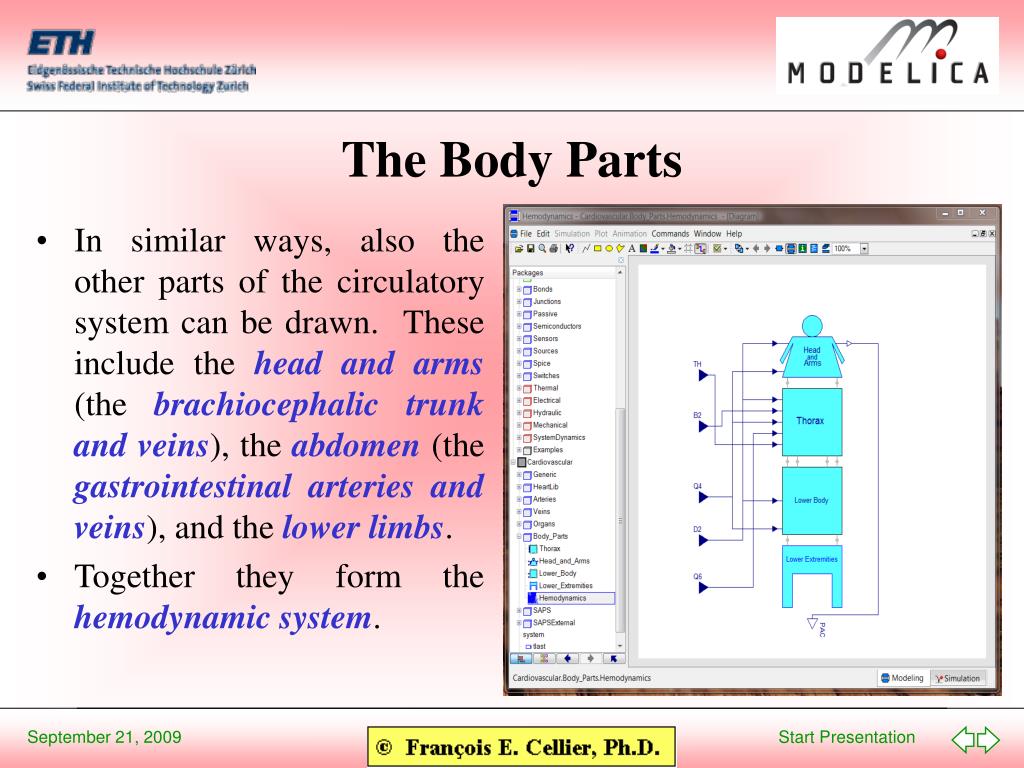Viewport: 1024px width, 768px height.
Task: Toggle the grid alignment icon
Action: (x=688, y=248)
